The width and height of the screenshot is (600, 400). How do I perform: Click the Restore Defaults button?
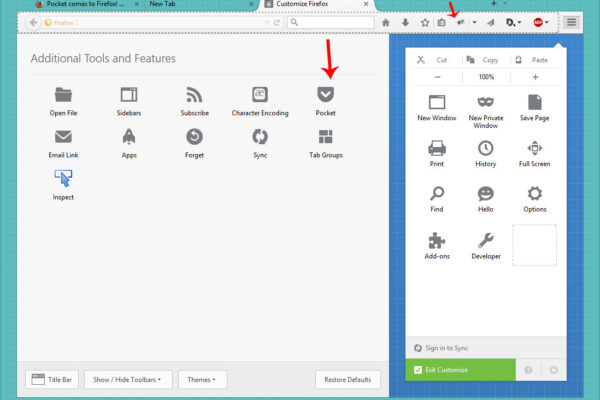point(348,379)
